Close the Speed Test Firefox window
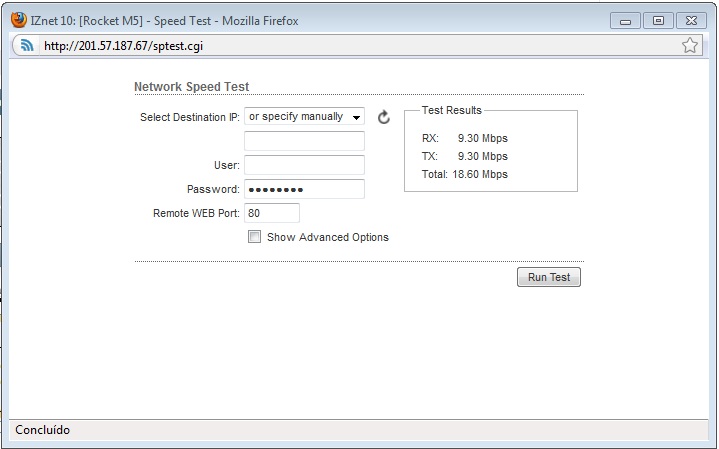 691,21
